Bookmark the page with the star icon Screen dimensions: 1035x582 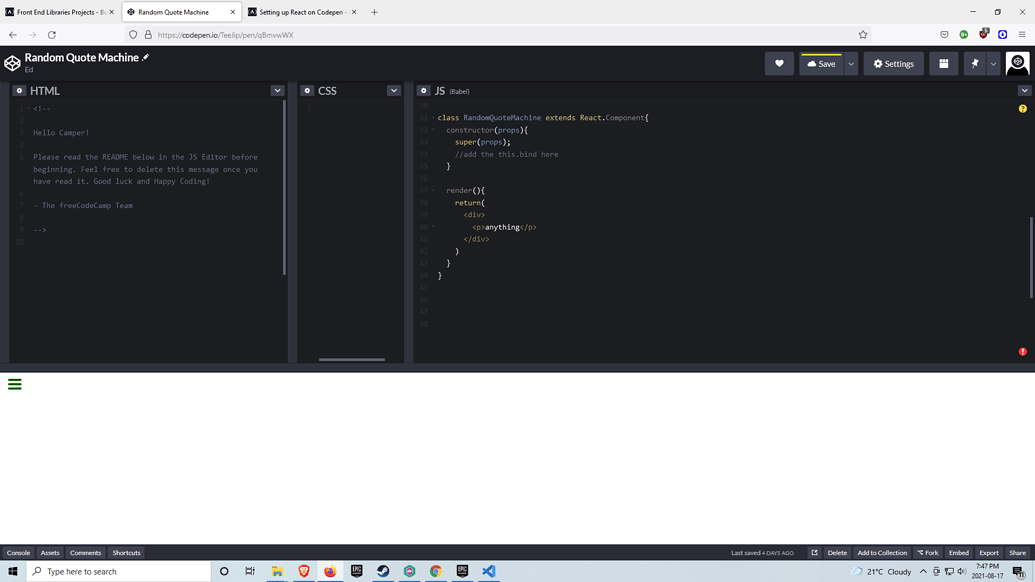[862, 34]
